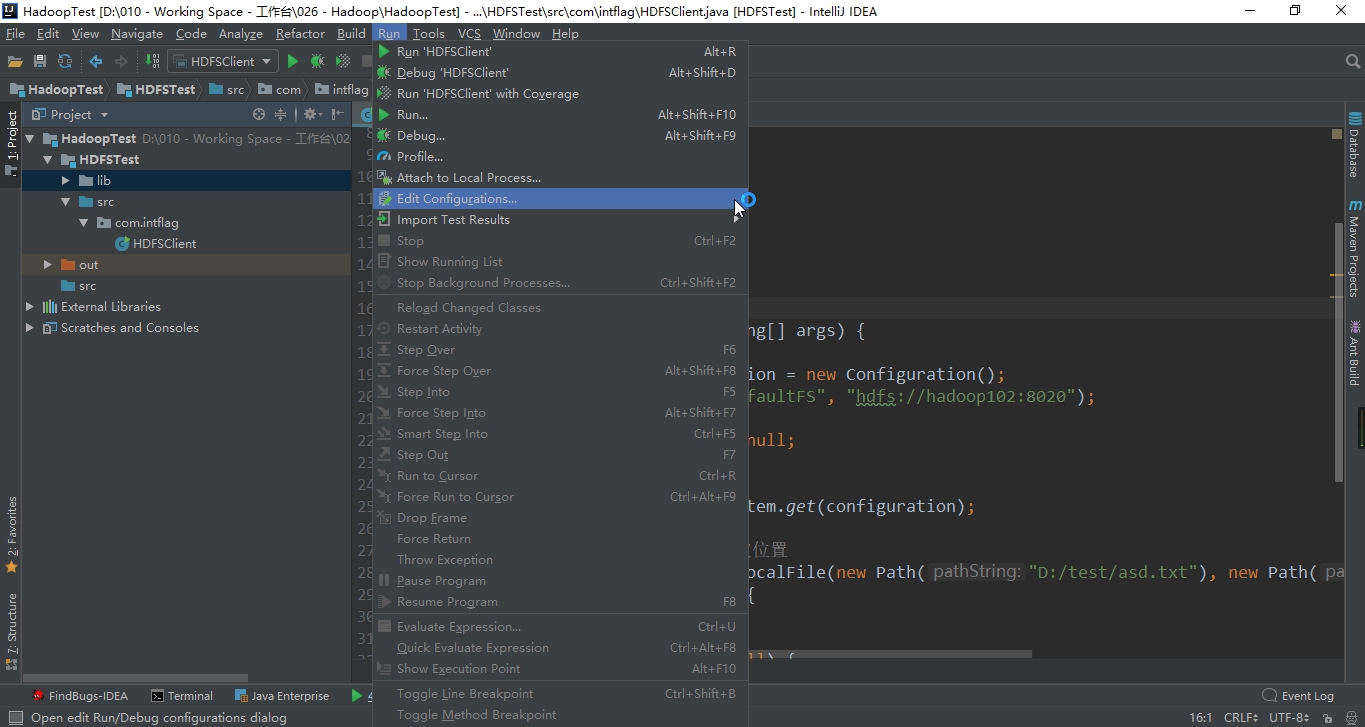Toggle tool window buttons square icon
The height and width of the screenshot is (727, 1365).
coord(15,718)
